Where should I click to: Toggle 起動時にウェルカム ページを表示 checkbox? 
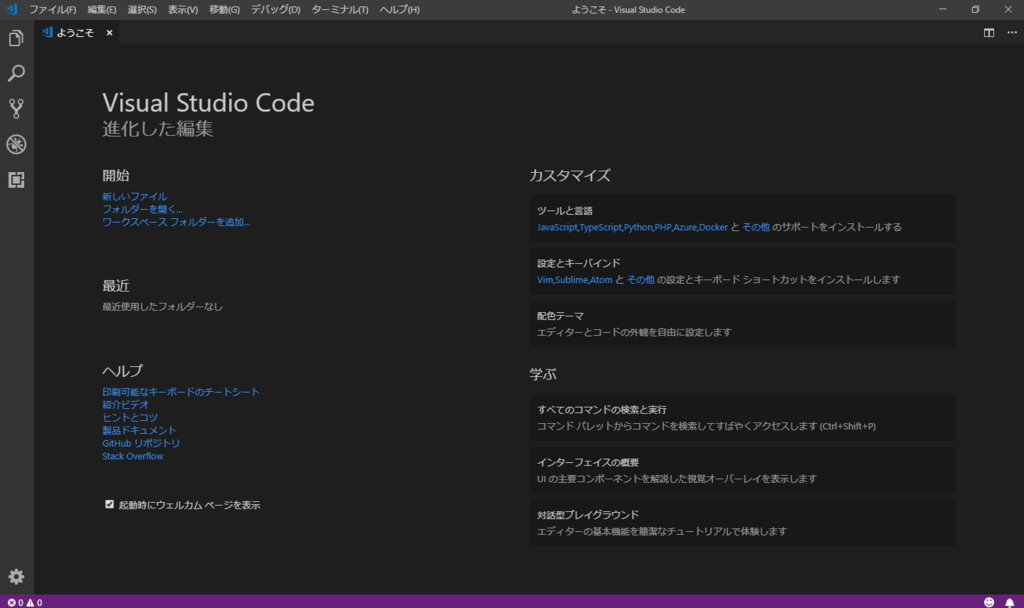pyautogui.click(x=109, y=504)
